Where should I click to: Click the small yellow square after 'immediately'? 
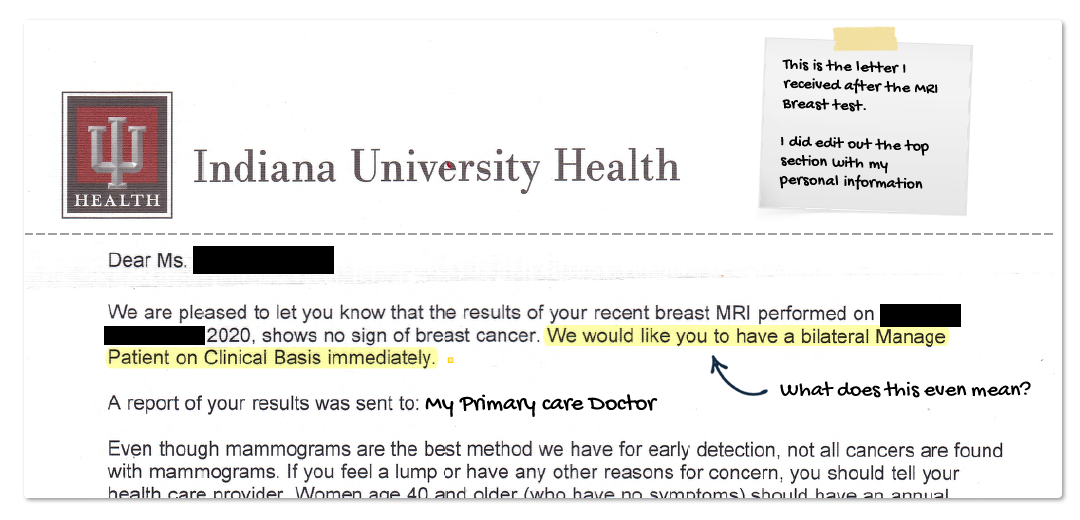point(450,360)
